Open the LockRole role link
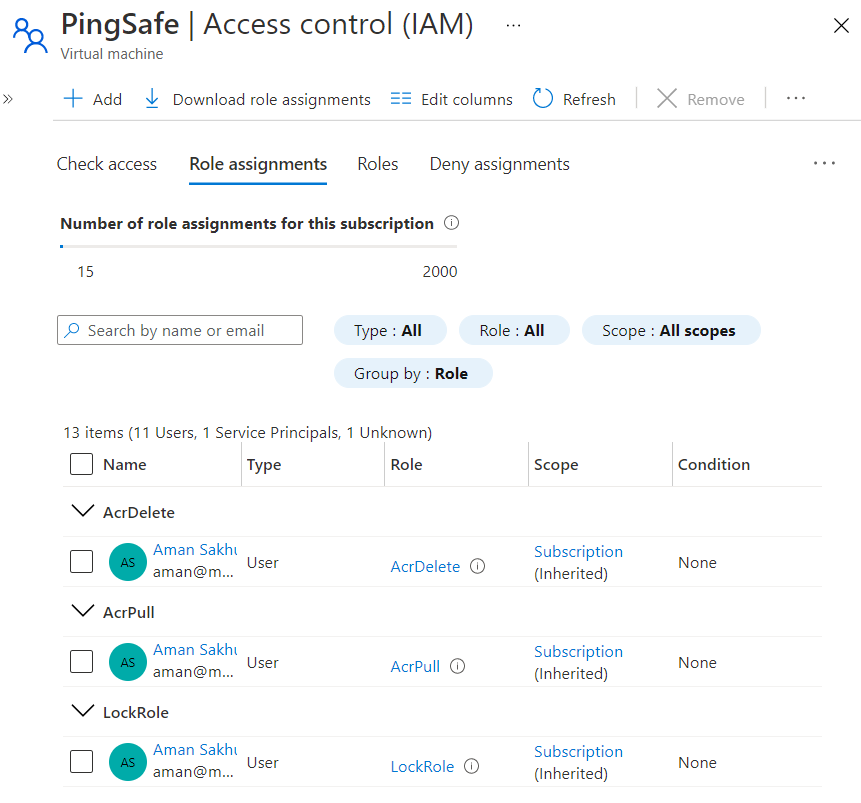The width and height of the screenshot is (861, 803). 422,767
